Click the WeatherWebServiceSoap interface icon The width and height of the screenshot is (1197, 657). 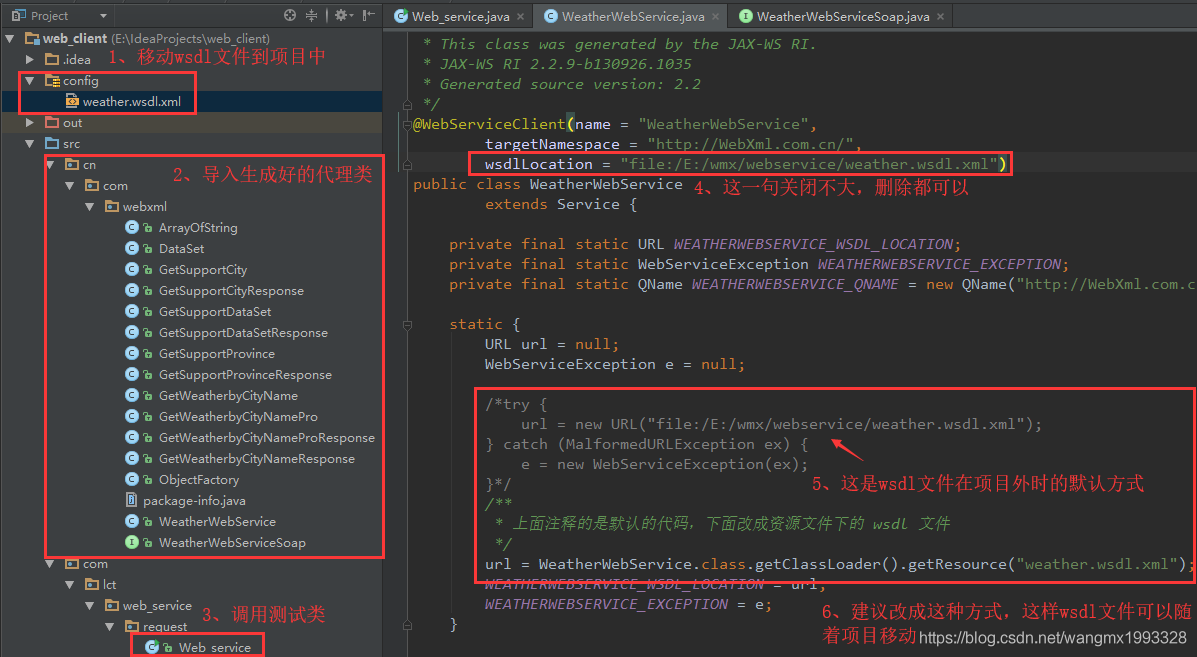[x=132, y=542]
